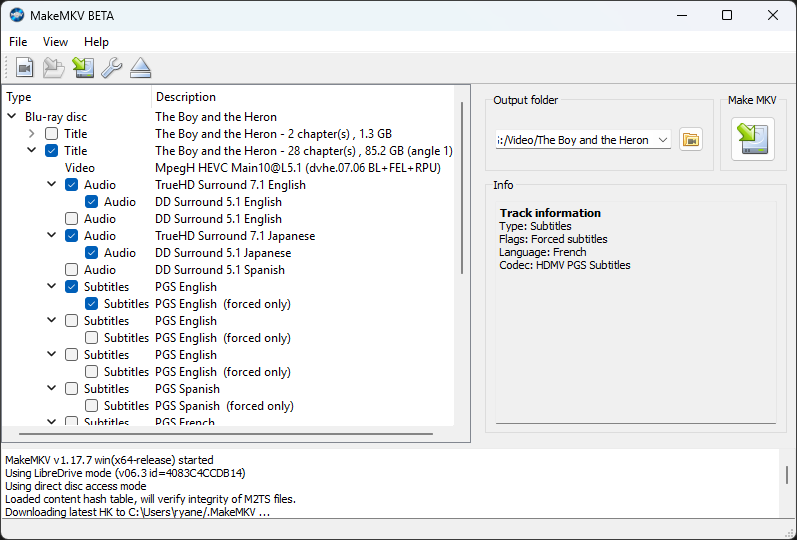
Task: Maximize the MakeMKV window
Action: pyautogui.click(x=727, y=15)
